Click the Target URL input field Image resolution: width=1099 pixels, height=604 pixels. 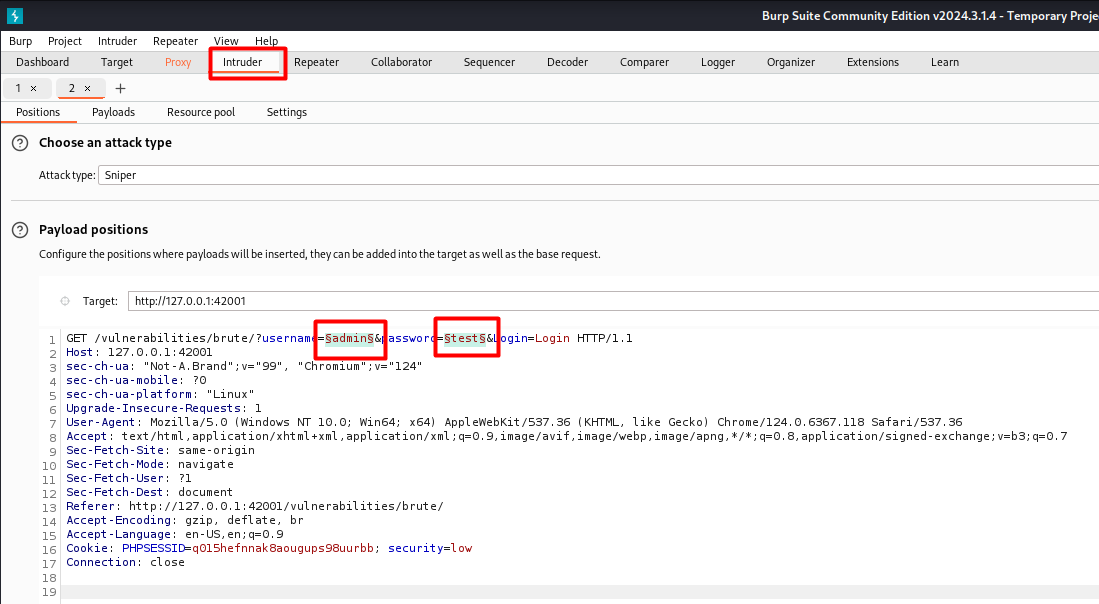click(x=600, y=301)
